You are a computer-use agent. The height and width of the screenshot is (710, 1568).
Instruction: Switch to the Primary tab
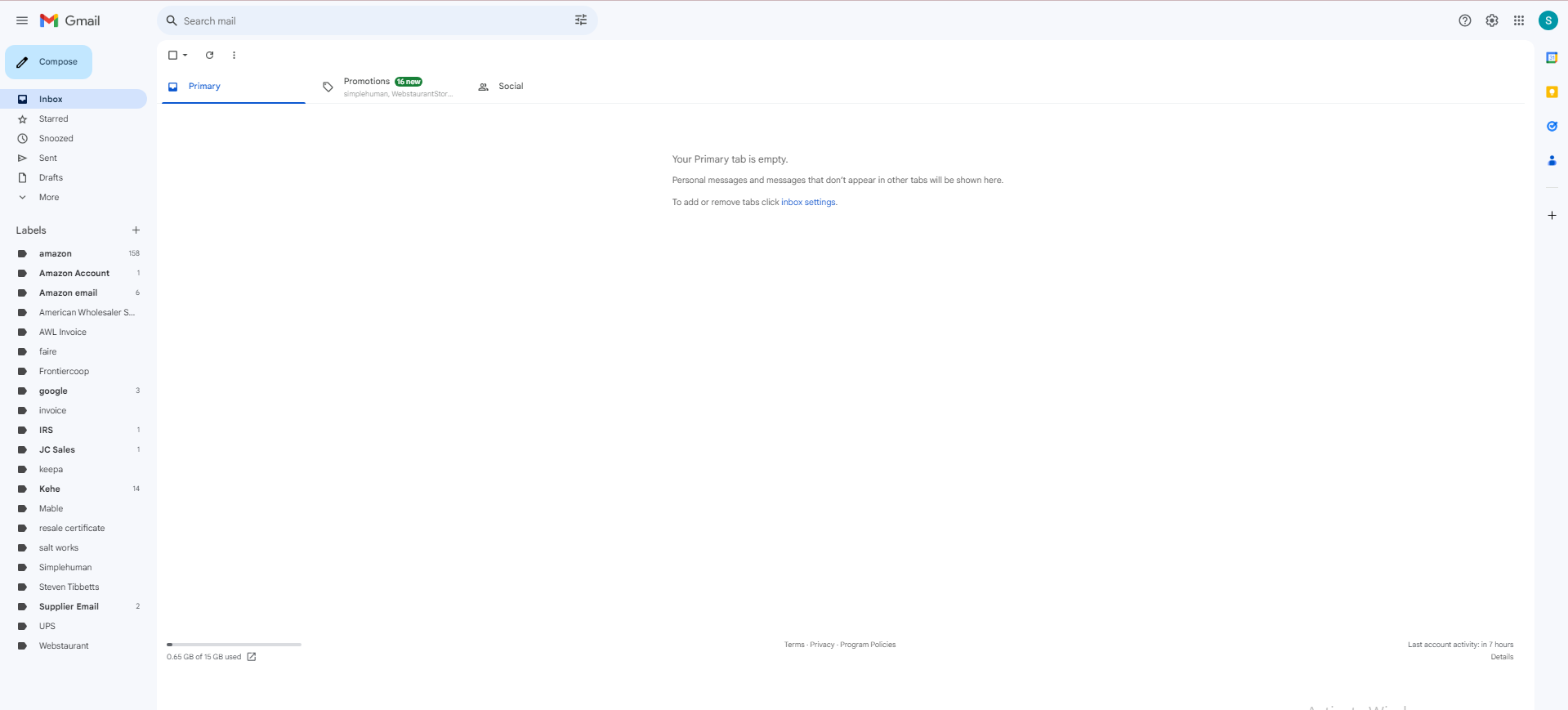pos(234,86)
